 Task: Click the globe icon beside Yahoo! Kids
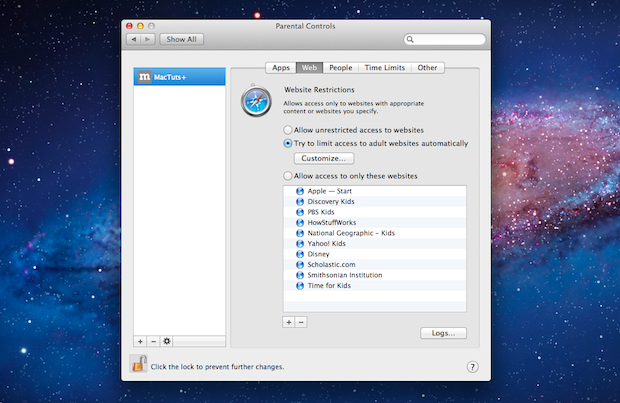click(300, 244)
